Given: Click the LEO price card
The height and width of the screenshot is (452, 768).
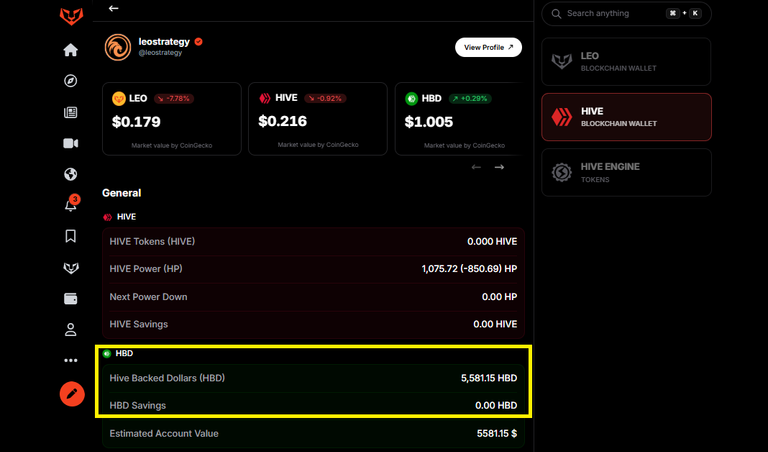Looking at the screenshot, I should (172, 119).
